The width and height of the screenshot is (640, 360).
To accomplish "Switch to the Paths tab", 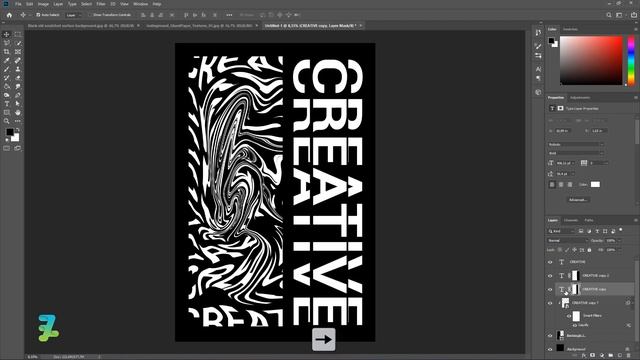I will coord(589,220).
